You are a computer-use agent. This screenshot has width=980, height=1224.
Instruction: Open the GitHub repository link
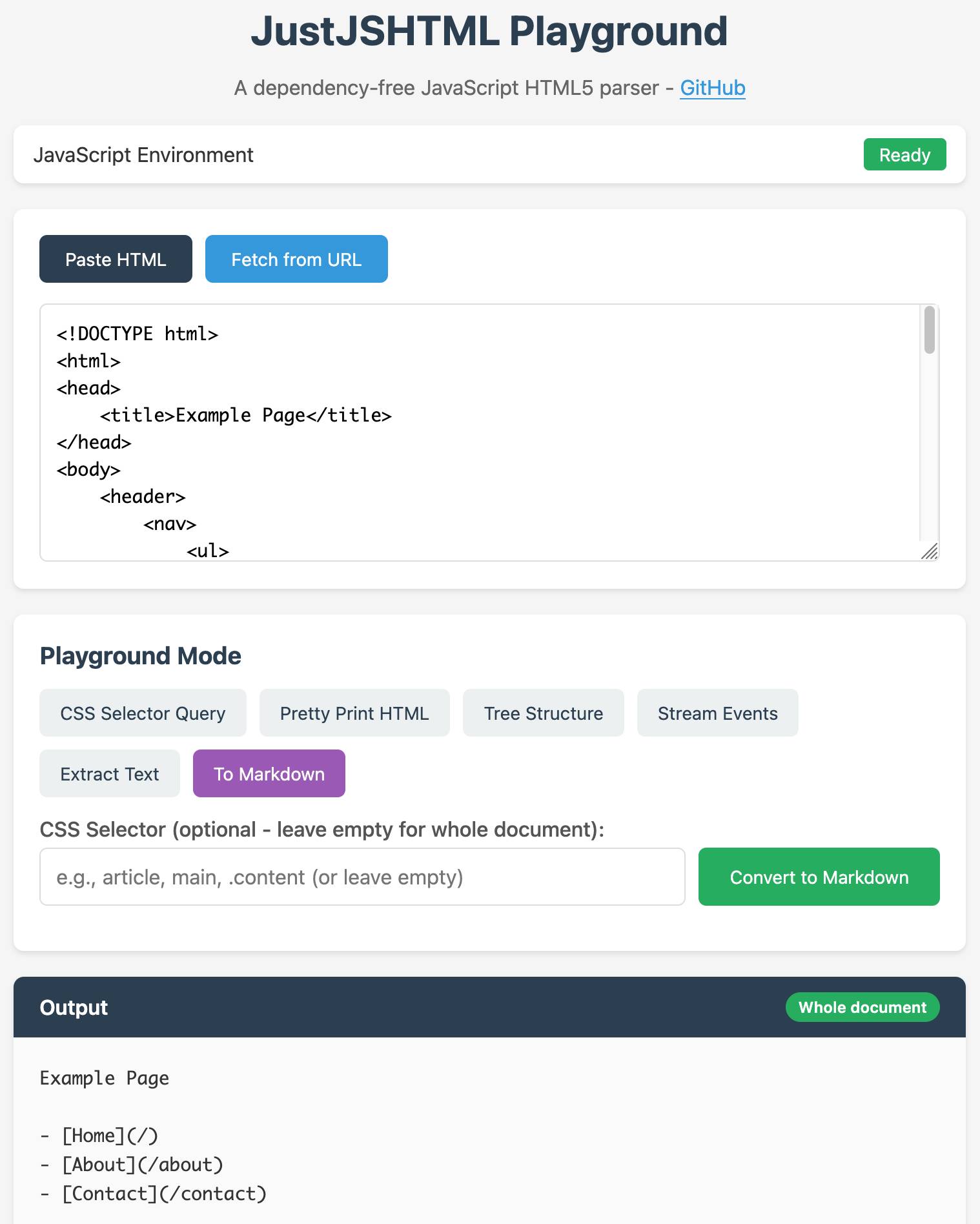[713, 88]
